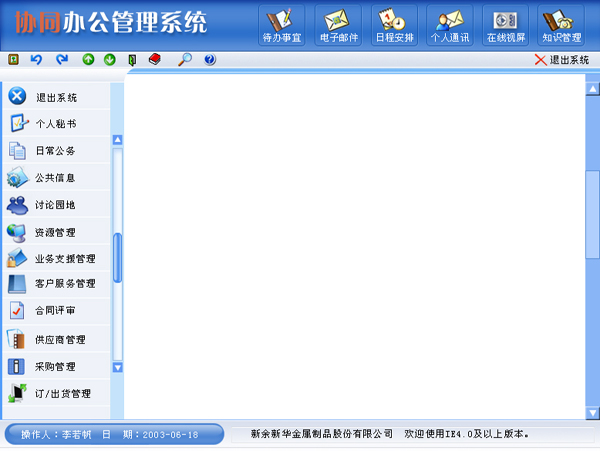Image resolution: width=600 pixels, height=451 pixels.
Task: Open 个人秘书 menu item
Action: click(56, 124)
